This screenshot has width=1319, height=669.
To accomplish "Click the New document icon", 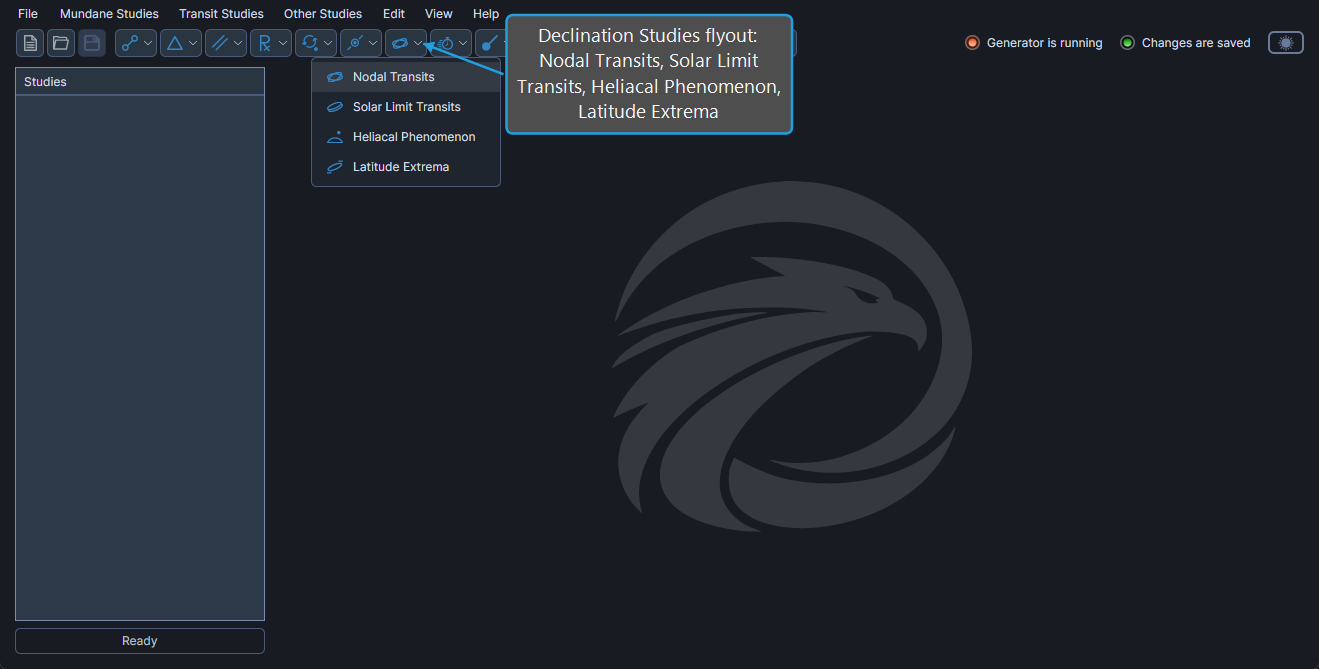I will pyautogui.click(x=30, y=43).
